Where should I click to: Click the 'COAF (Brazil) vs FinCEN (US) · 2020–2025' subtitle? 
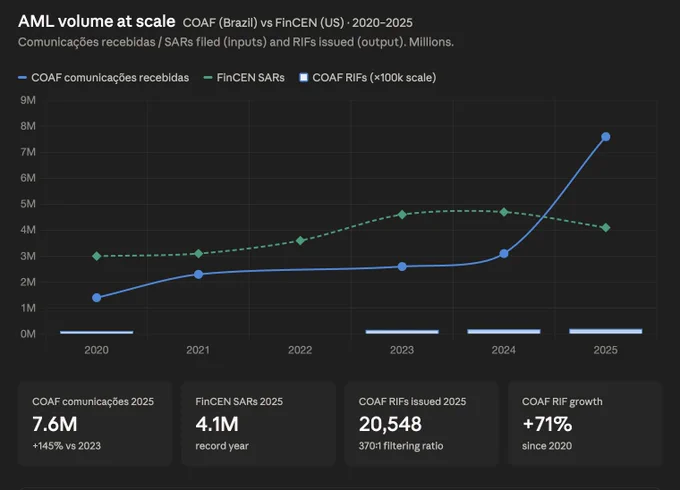coord(298,23)
